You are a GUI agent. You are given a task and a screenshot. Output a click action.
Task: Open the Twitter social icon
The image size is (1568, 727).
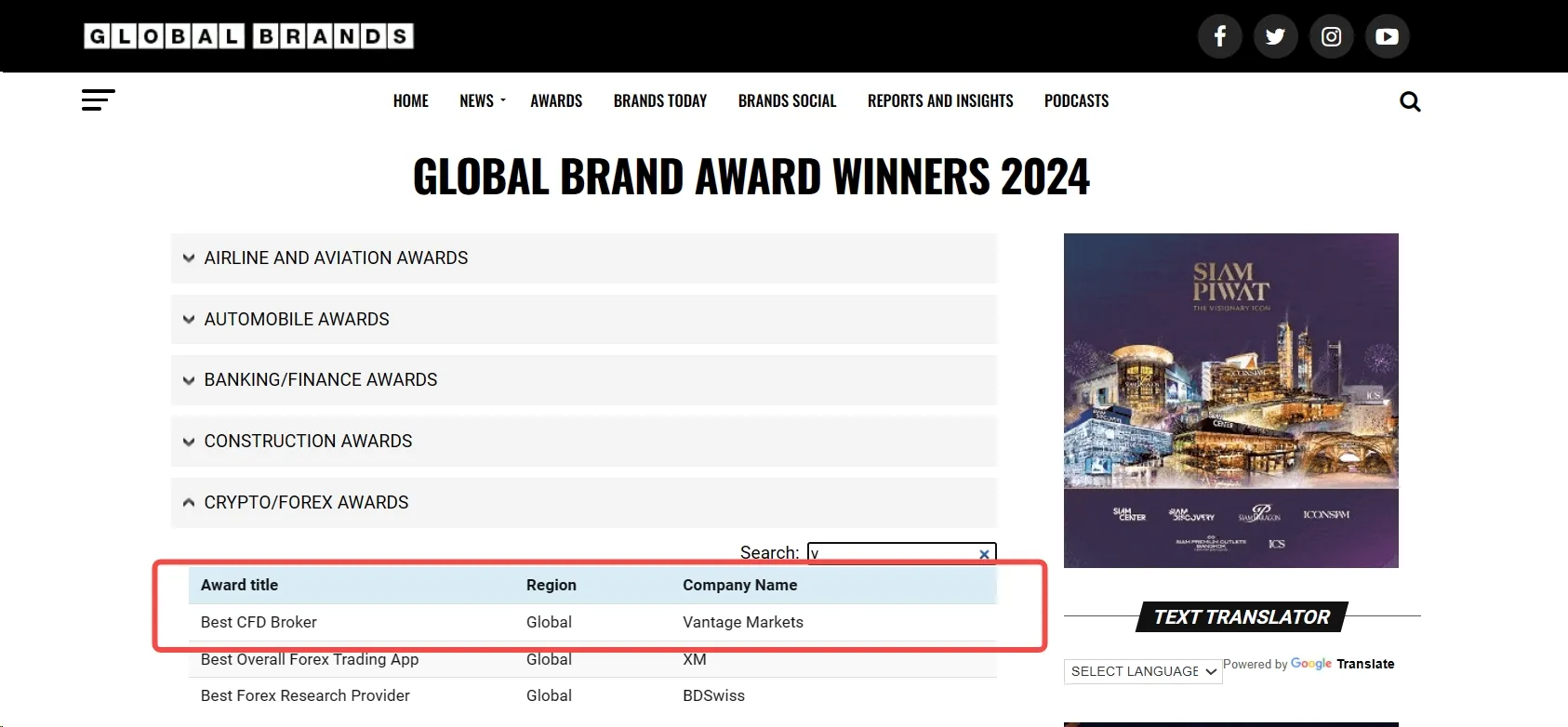[1275, 36]
